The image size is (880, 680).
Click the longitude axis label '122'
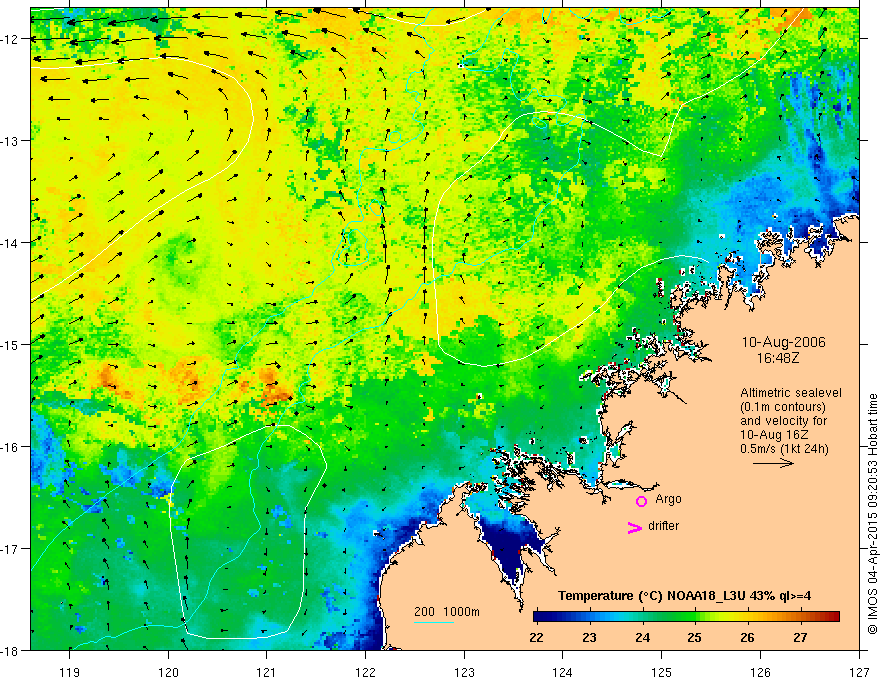coord(365,672)
